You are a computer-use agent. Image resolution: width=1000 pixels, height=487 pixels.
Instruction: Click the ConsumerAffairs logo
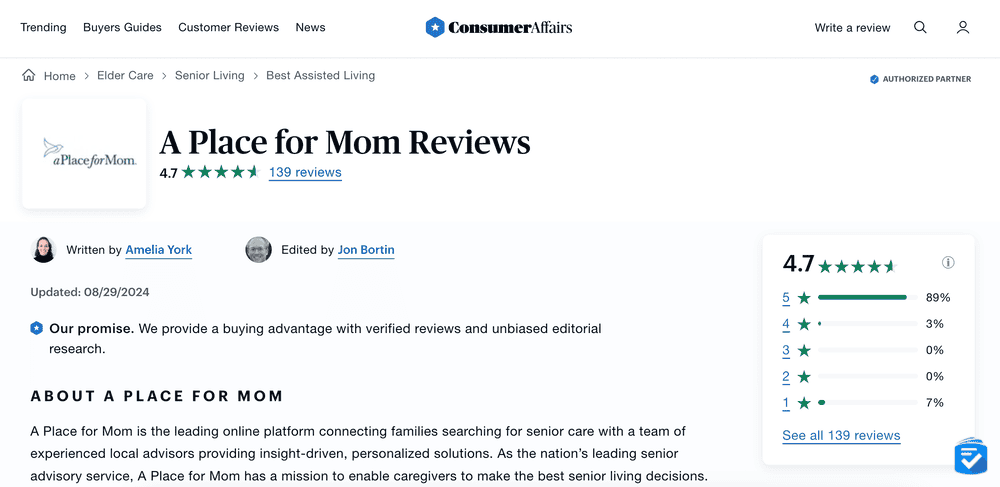coord(499,27)
